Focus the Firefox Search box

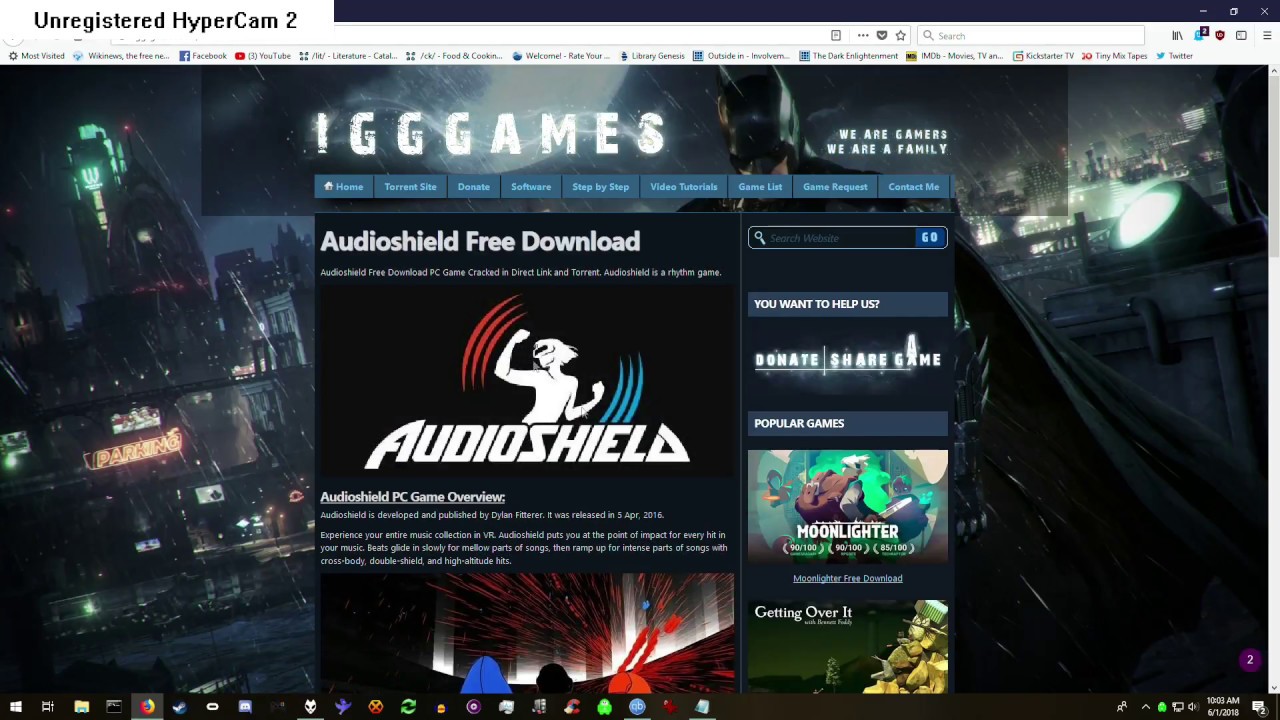click(x=1031, y=35)
